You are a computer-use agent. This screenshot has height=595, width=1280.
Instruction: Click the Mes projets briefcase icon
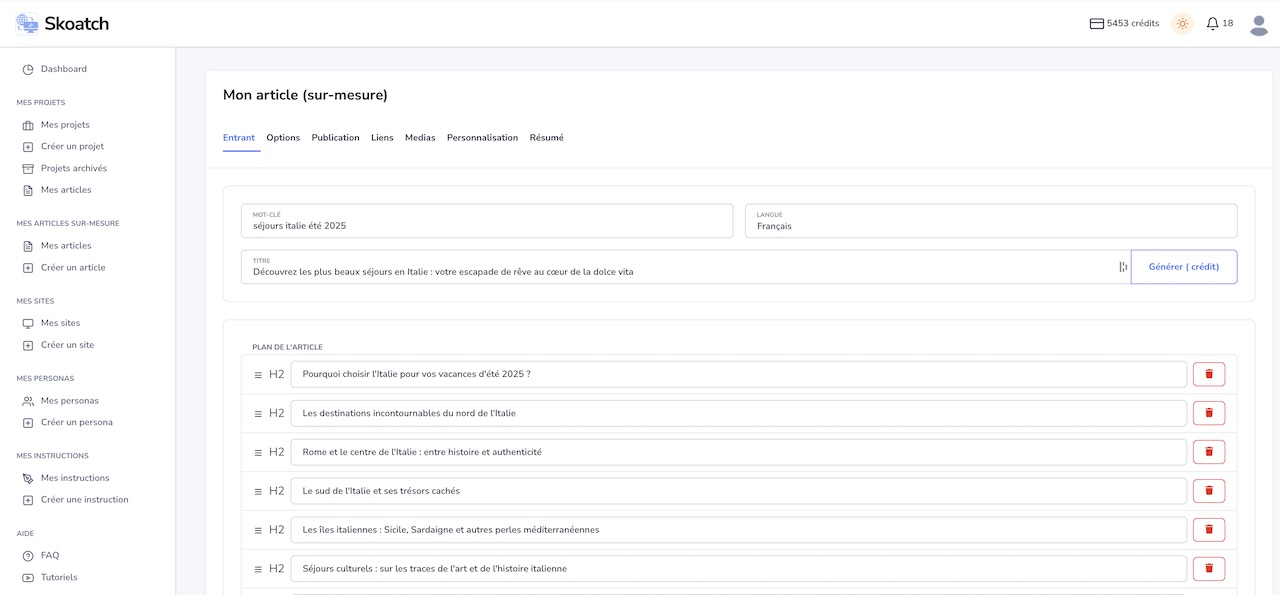click(x=28, y=125)
